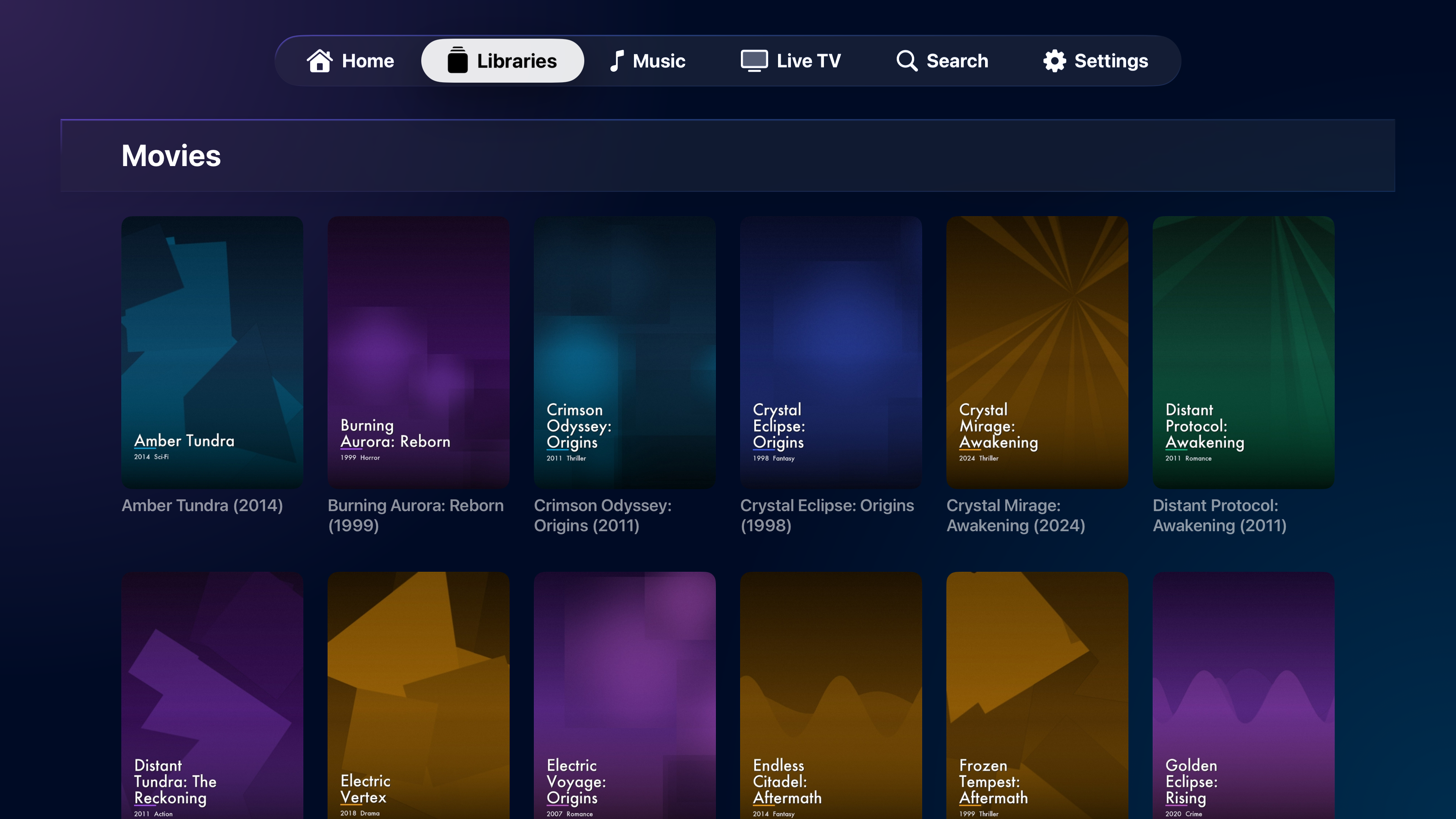
Task: Open the Search tab label
Action: pyautogui.click(x=957, y=61)
